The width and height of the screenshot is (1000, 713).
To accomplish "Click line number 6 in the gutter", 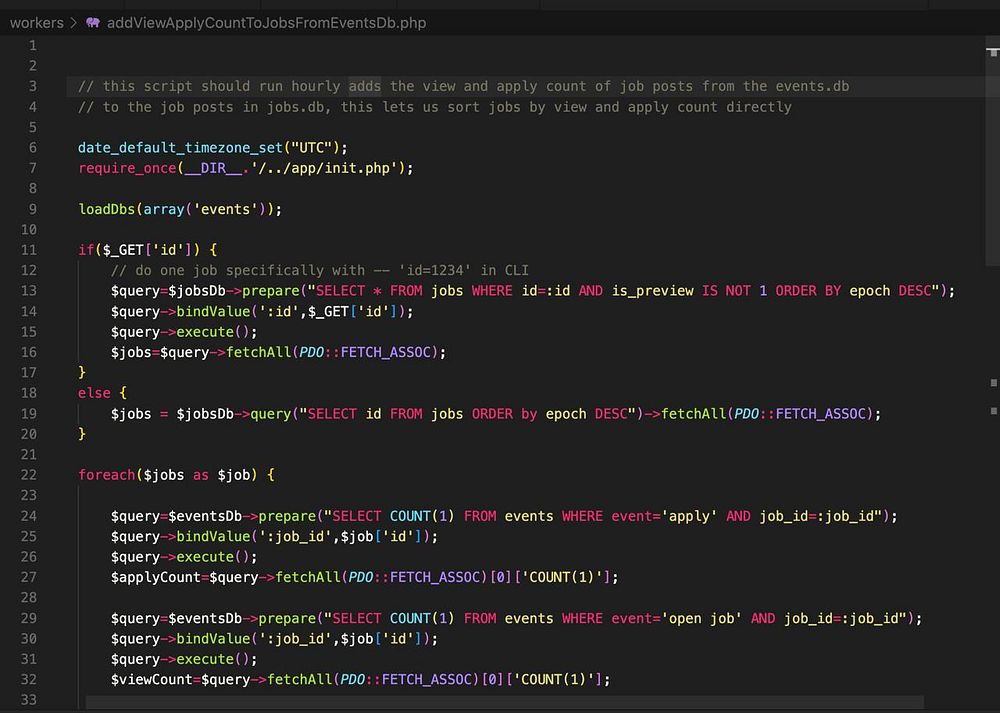I will (x=33, y=147).
